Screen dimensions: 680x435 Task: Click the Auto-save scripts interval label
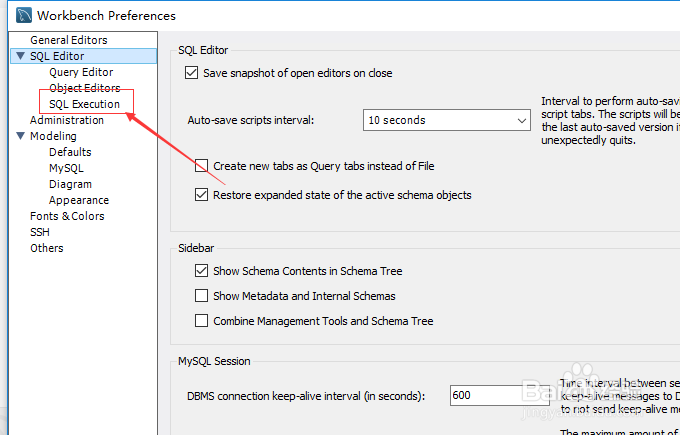[251, 120]
